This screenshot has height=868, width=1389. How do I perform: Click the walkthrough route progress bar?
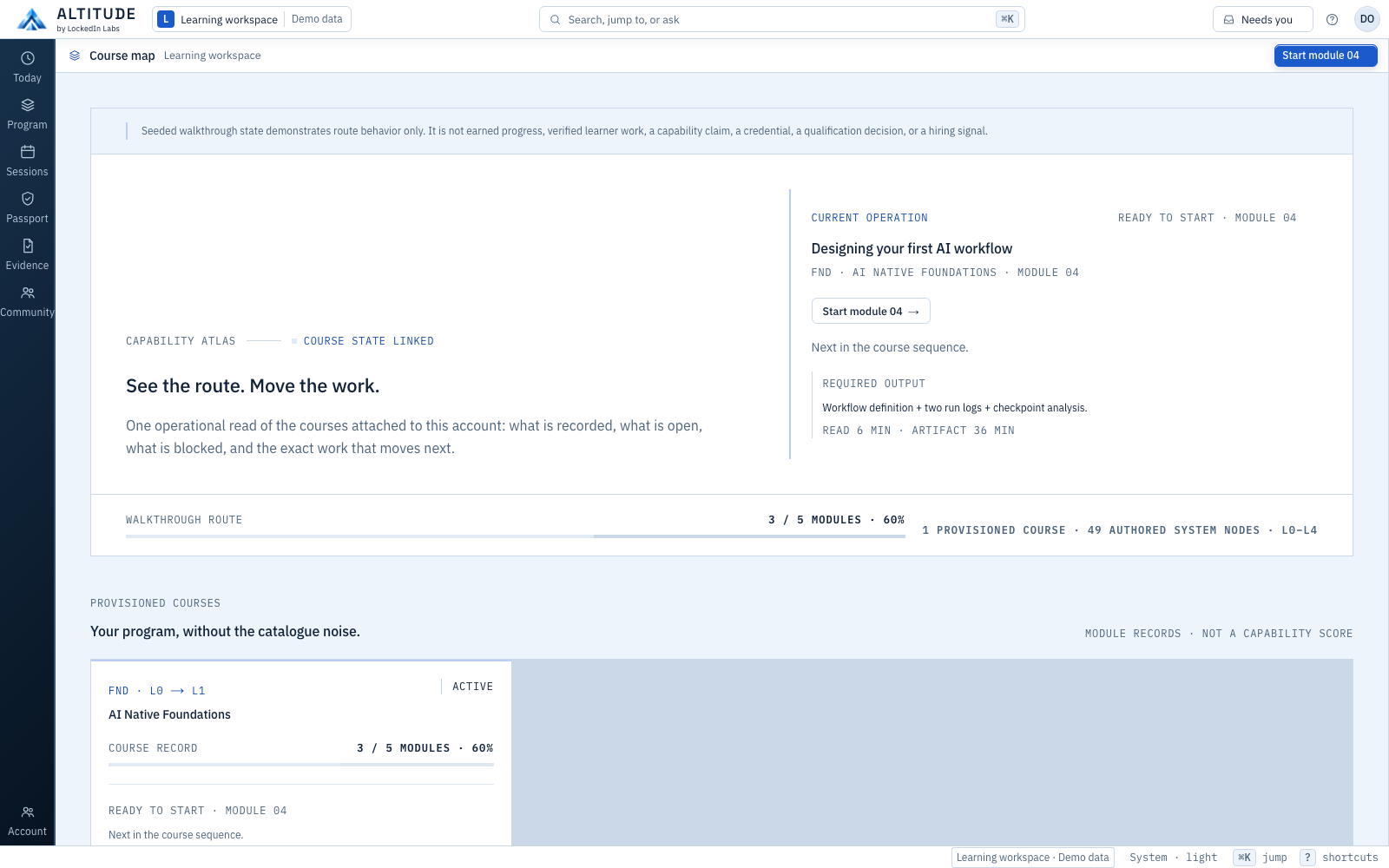pos(515,536)
